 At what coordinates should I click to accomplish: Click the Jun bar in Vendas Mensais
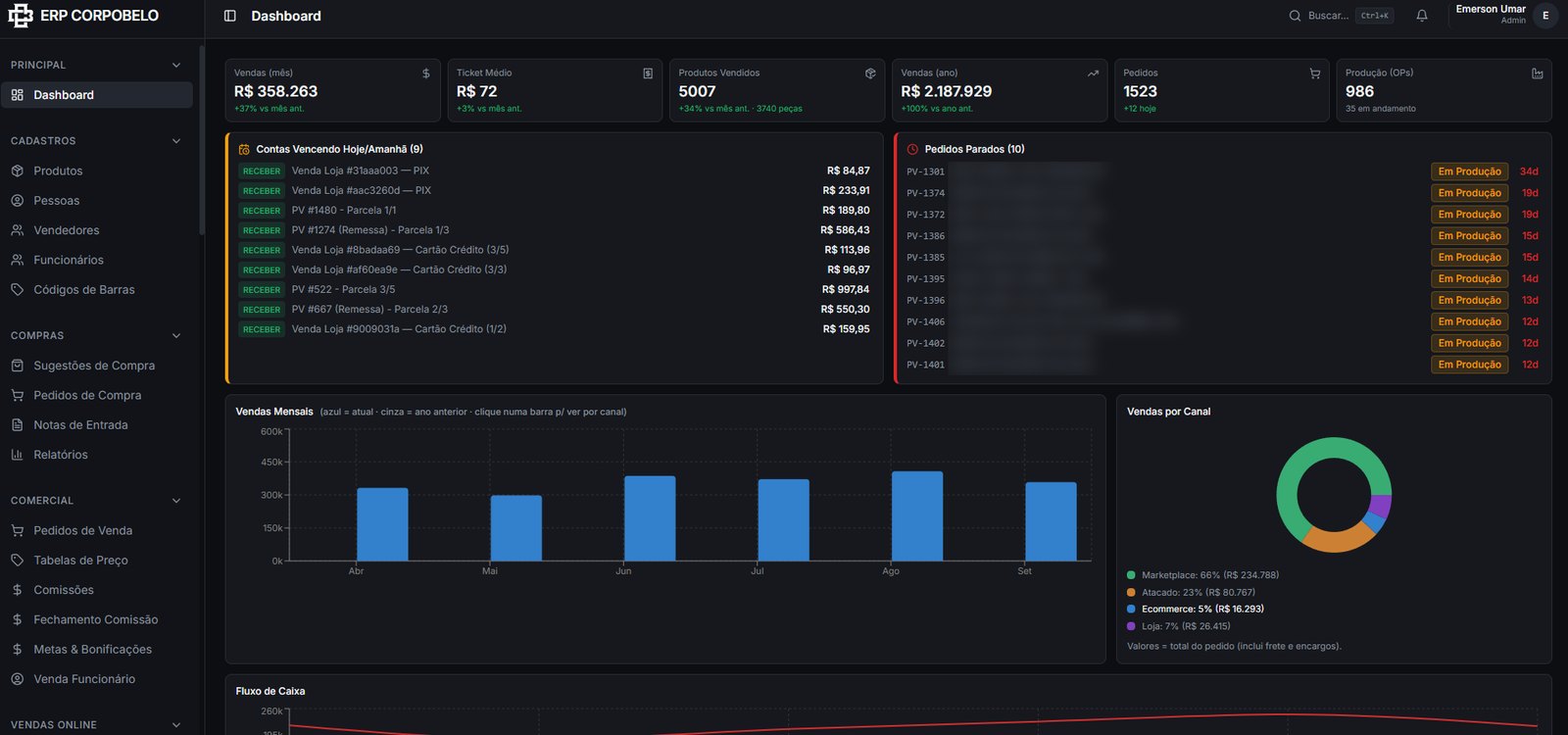coord(650,518)
